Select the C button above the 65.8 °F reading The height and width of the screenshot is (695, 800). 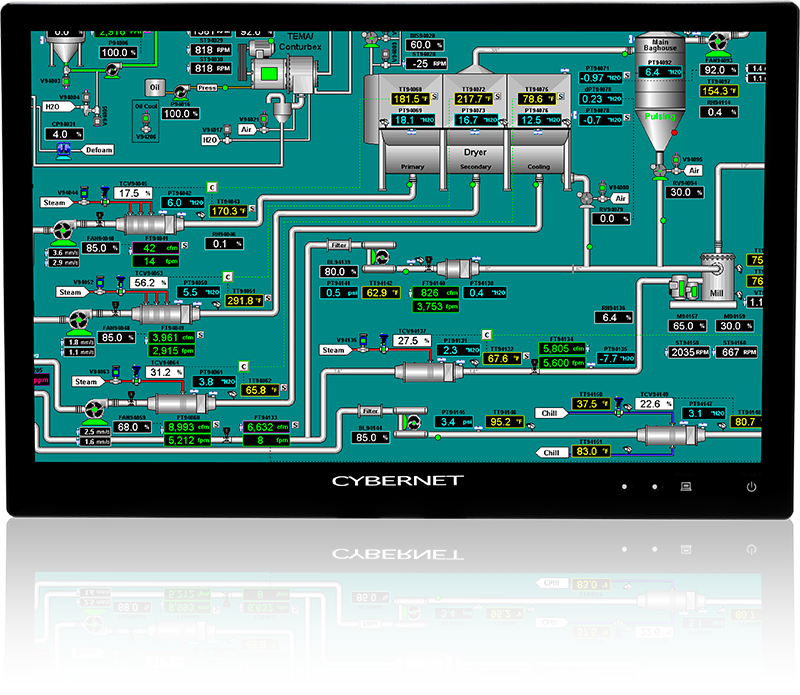(x=243, y=366)
